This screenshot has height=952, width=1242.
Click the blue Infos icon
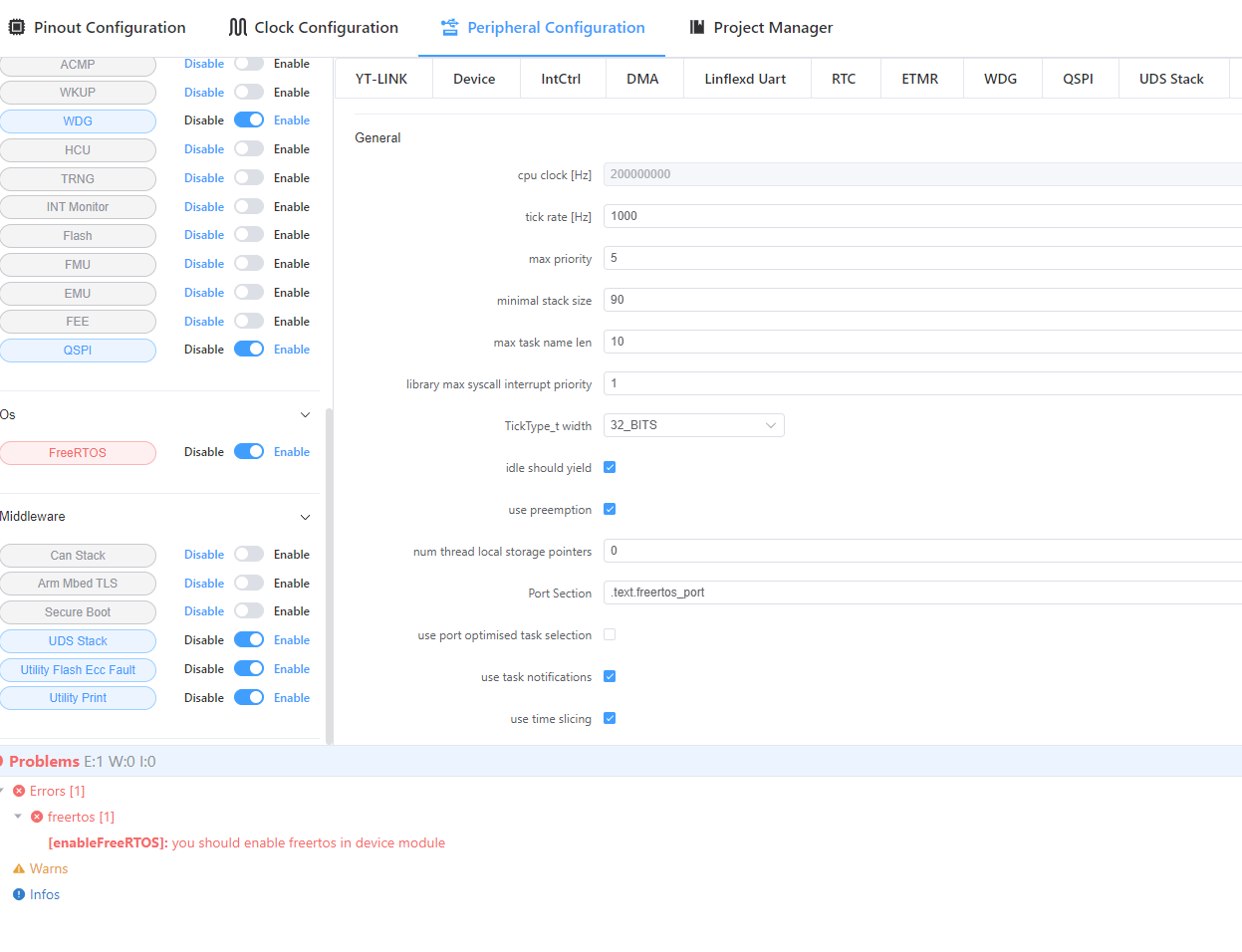point(19,894)
